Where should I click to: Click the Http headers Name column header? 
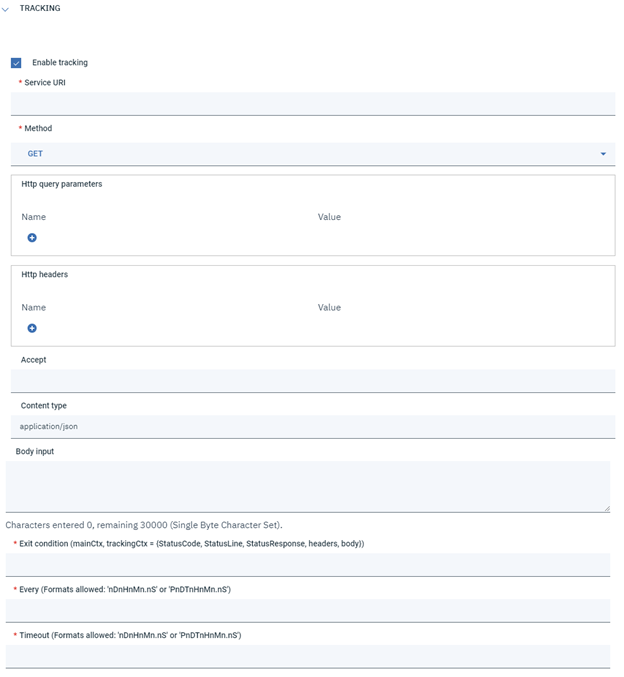pos(34,308)
